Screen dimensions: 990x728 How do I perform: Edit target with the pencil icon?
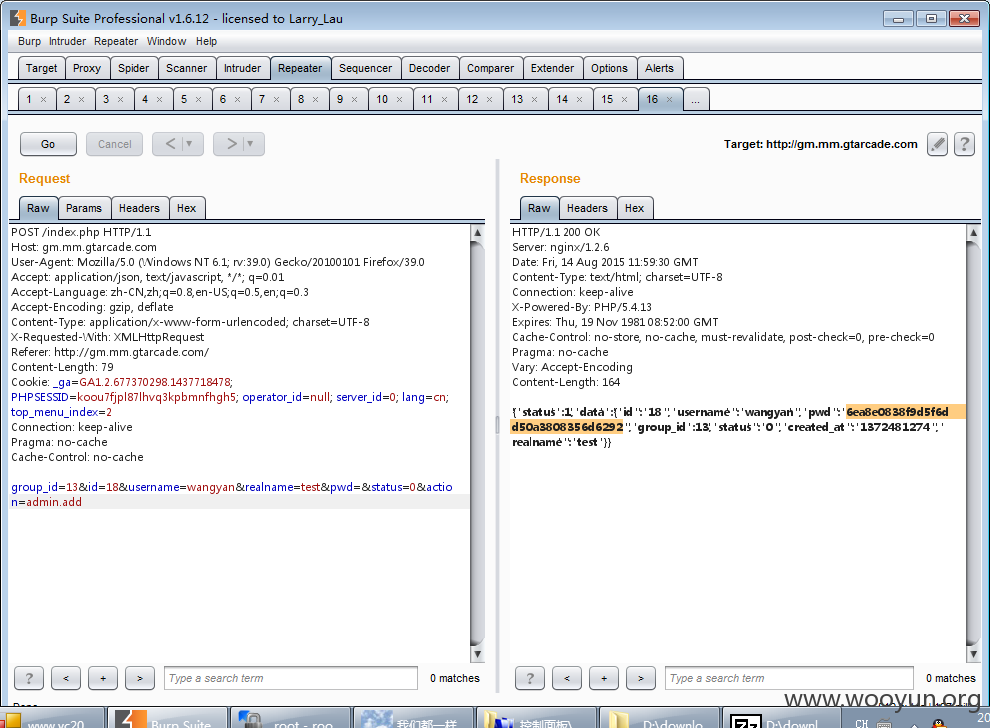[x=938, y=144]
